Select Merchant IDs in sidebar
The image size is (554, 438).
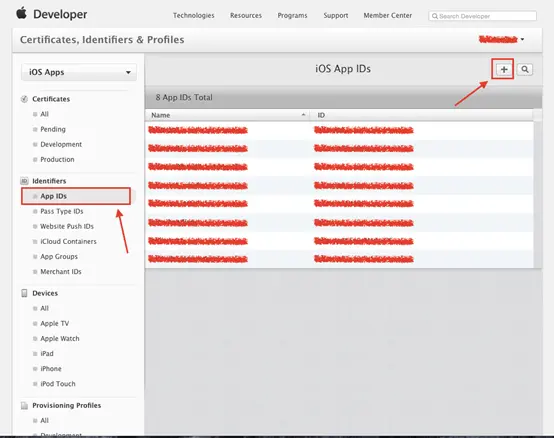(61, 272)
